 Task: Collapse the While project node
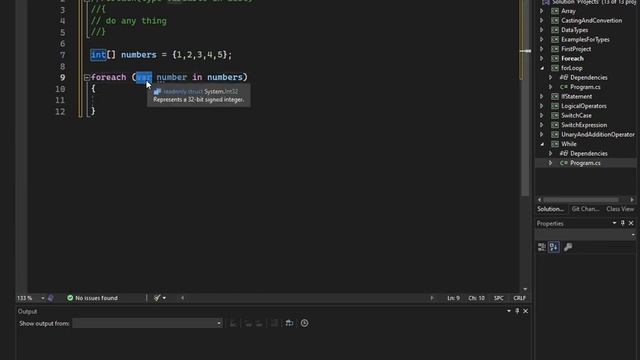pyautogui.click(x=542, y=144)
